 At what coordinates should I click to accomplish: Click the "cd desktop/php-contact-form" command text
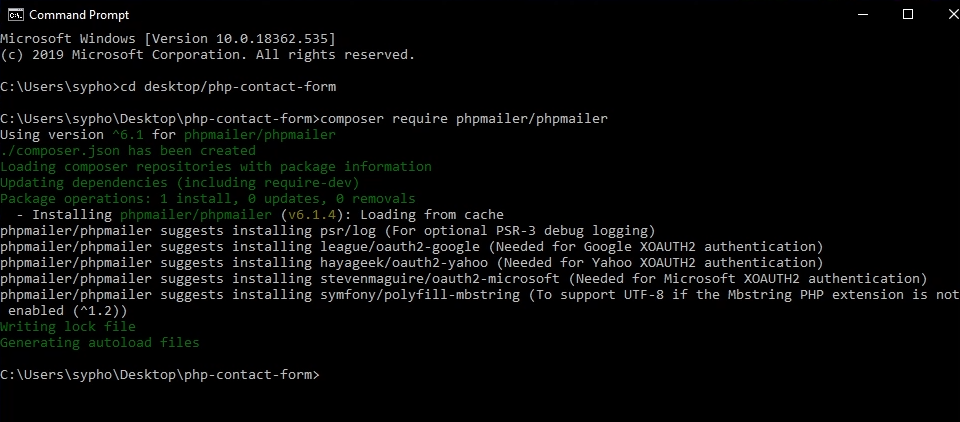[x=228, y=87]
